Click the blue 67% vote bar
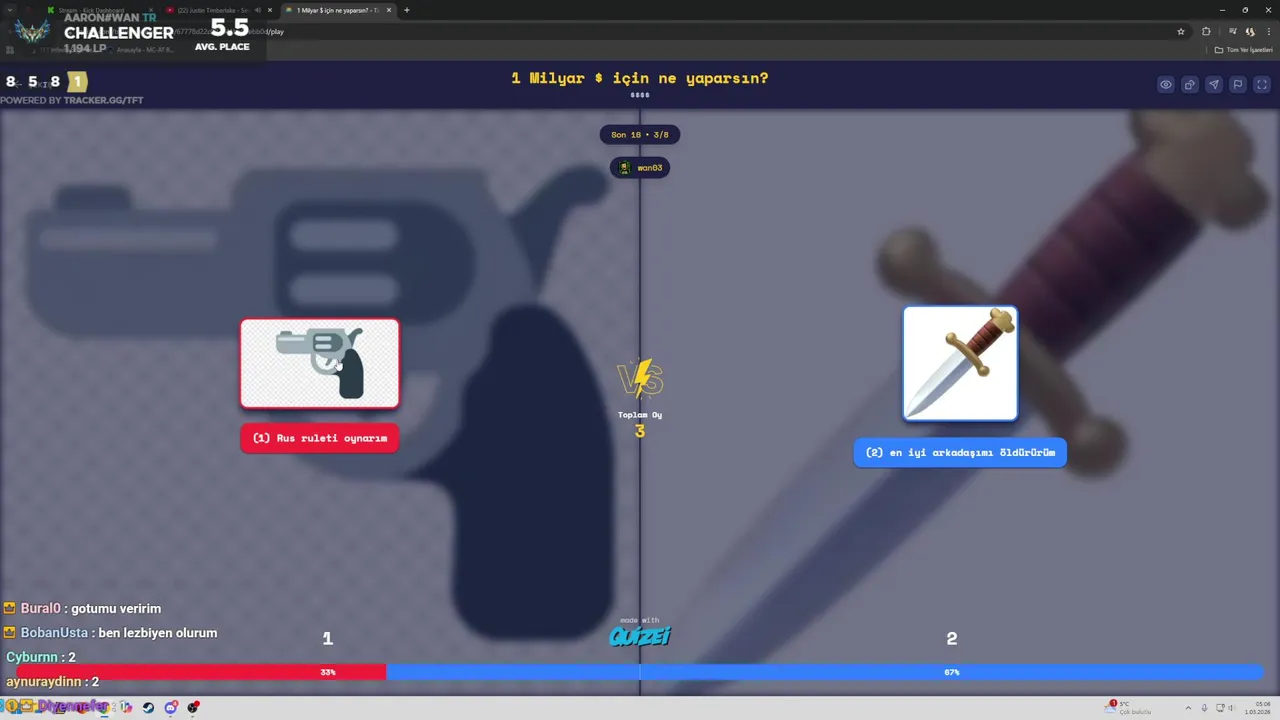1280x720 pixels. 825,672
